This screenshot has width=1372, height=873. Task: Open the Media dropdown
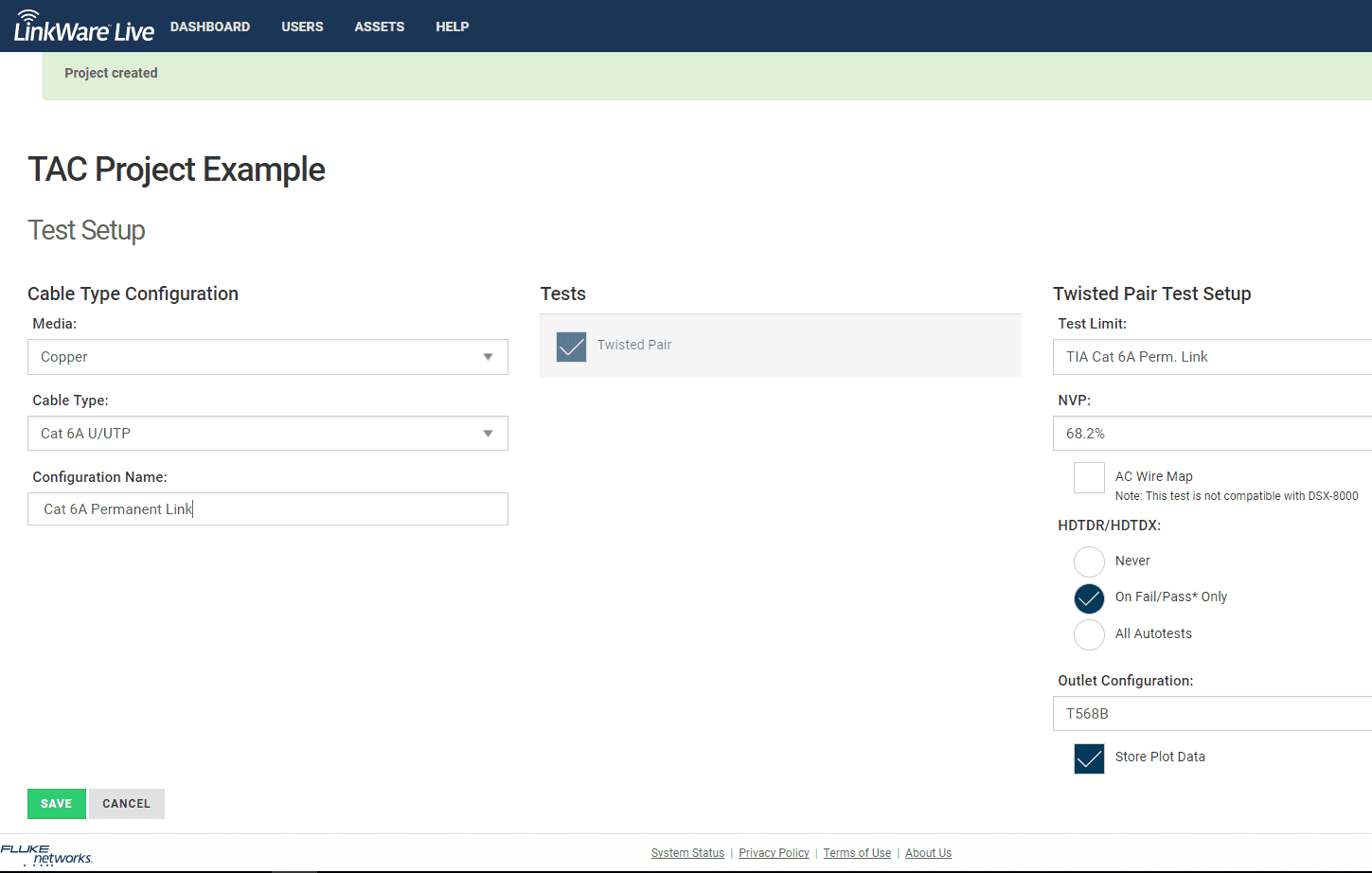point(268,357)
